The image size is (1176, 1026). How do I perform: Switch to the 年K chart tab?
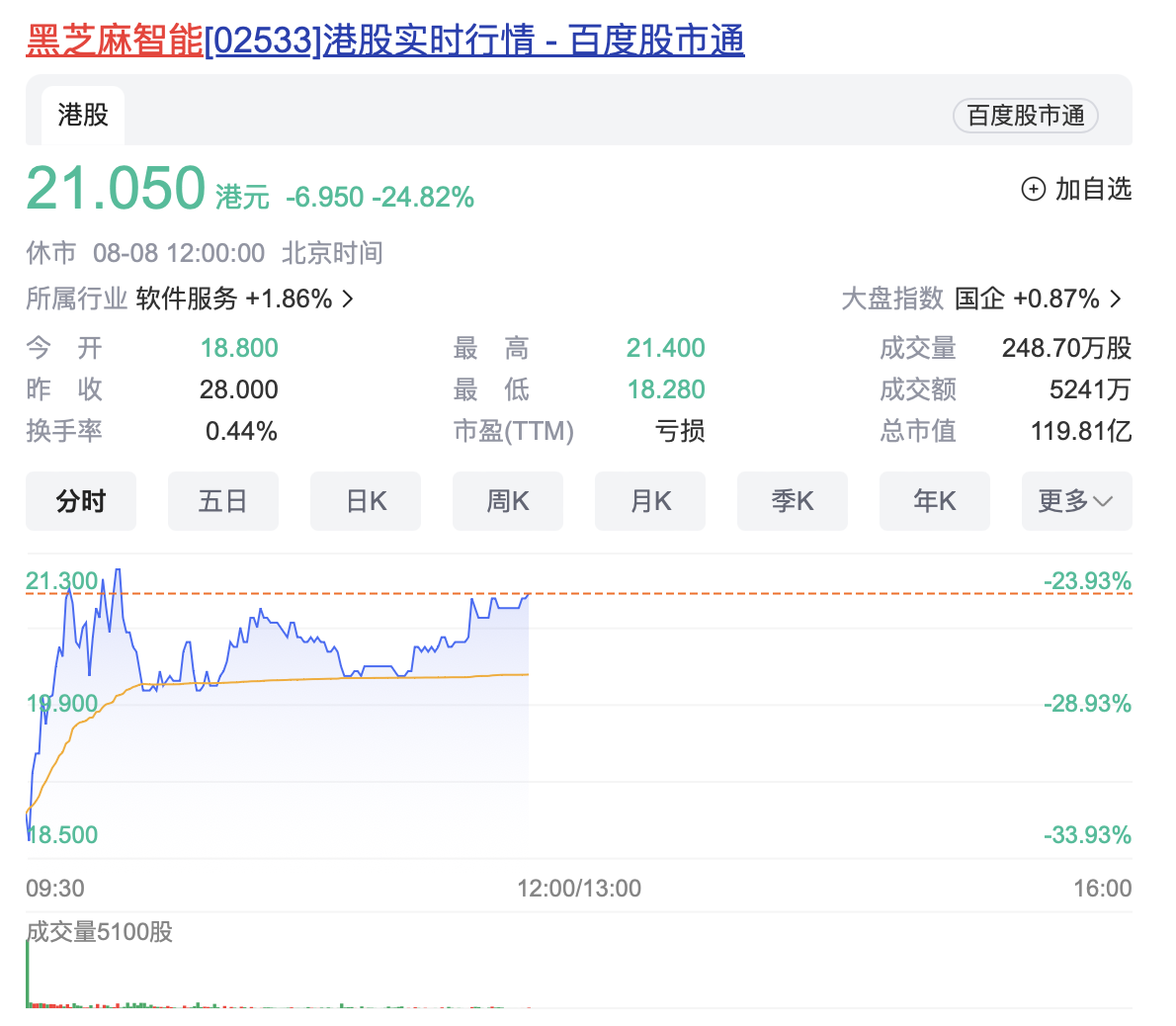pos(935,501)
